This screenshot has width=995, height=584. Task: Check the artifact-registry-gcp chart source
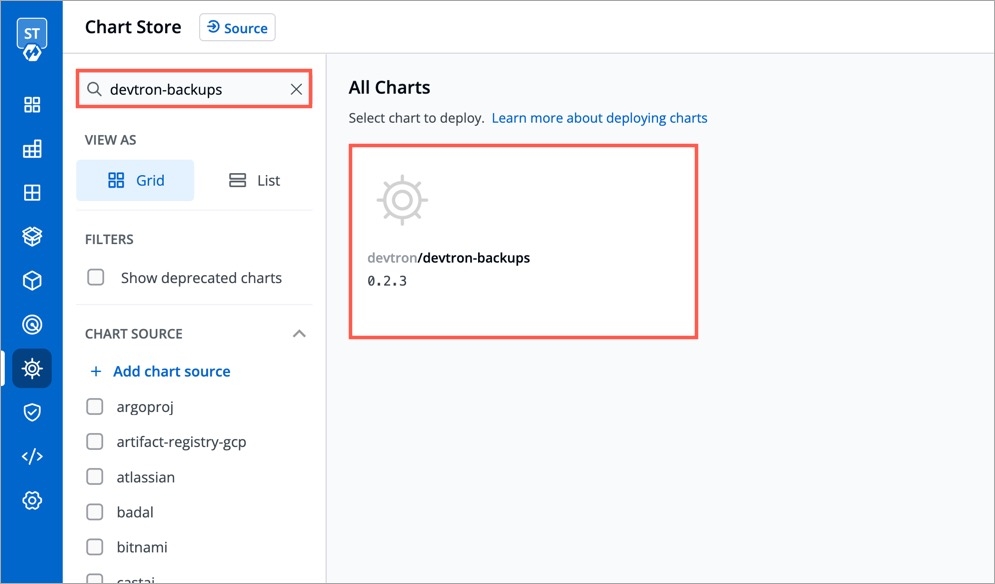click(x=95, y=441)
